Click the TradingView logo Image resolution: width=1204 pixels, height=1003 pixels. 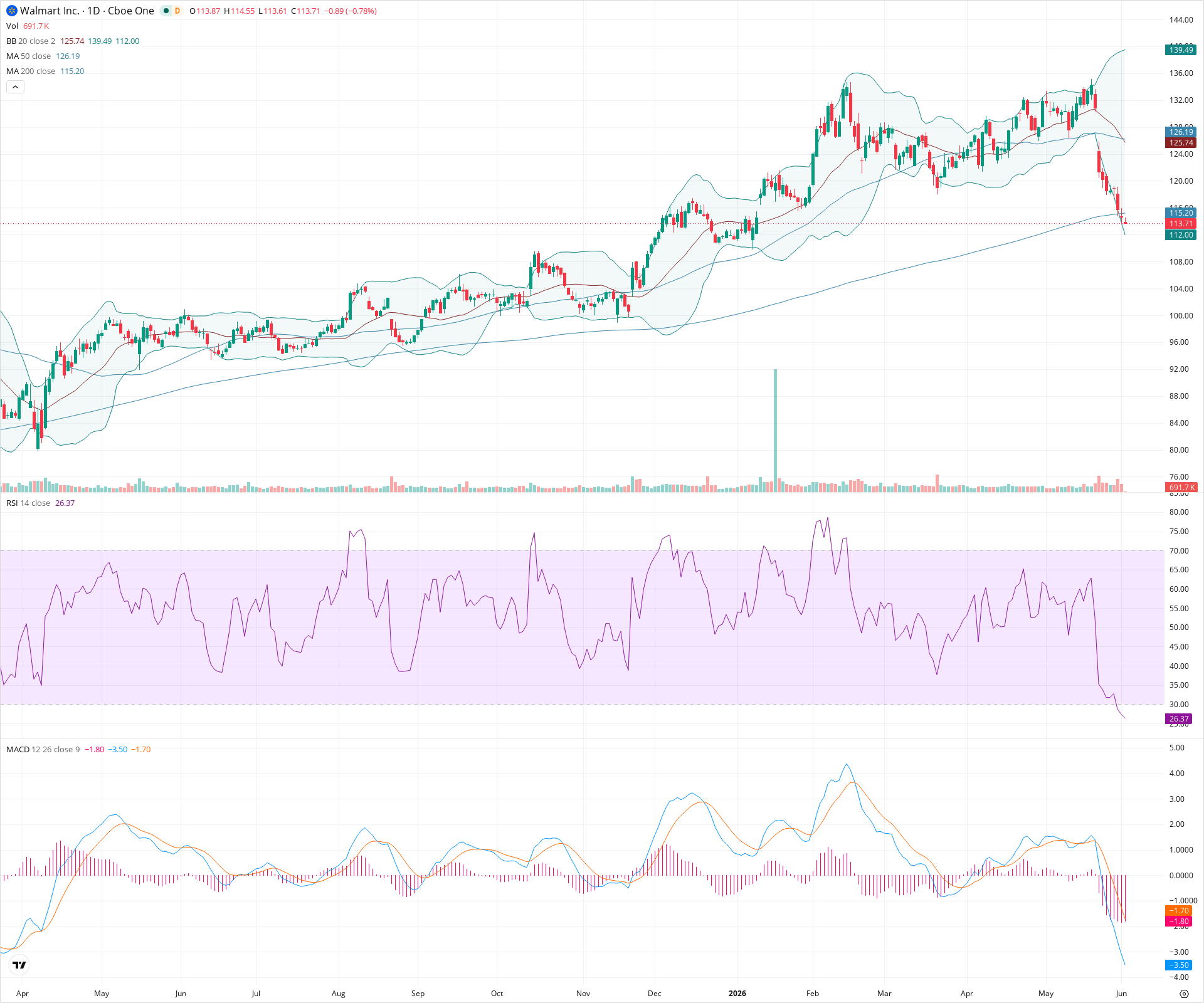point(19,965)
